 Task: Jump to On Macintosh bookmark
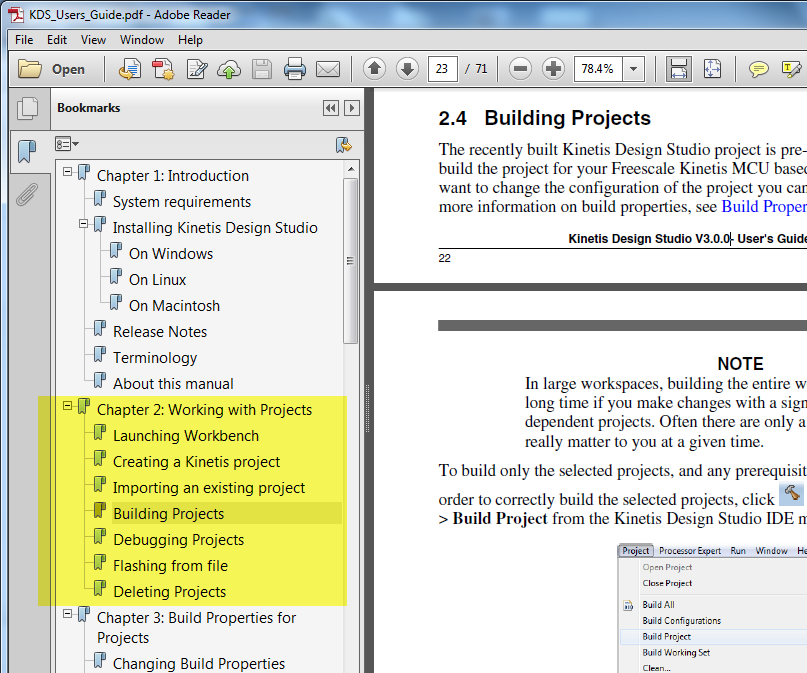[x=174, y=306]
